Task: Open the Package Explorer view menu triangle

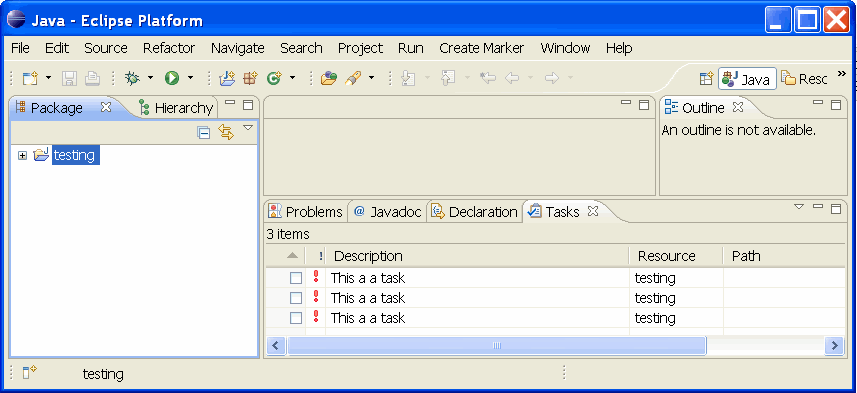Action: point(248,127)
